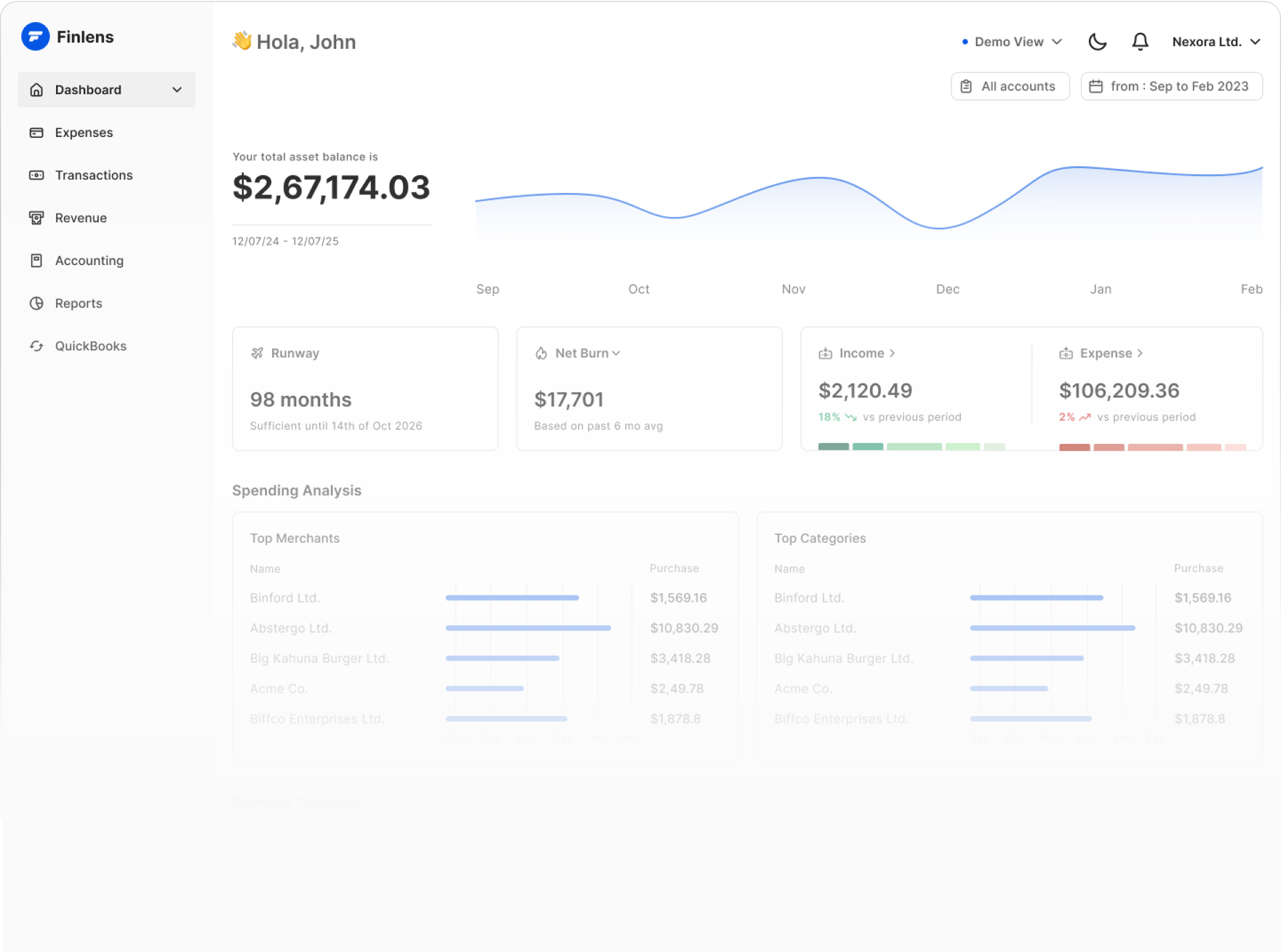Select Abstergo Ltd. row in Top Merchants
Viewport: 1281px width, 952px height.
[291, 628]
